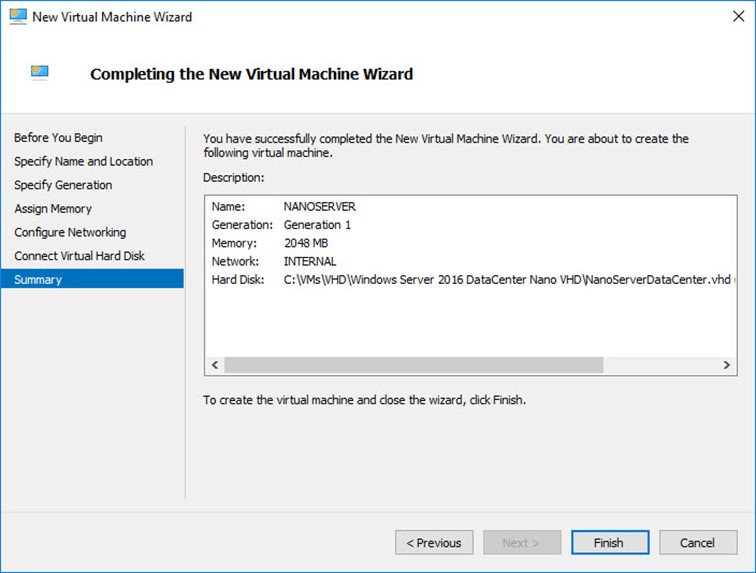Image resolution: width=756 pixels, height=573 pixels.
Task: Switch to the Configure Networking step
Action: tap(70, 232)
